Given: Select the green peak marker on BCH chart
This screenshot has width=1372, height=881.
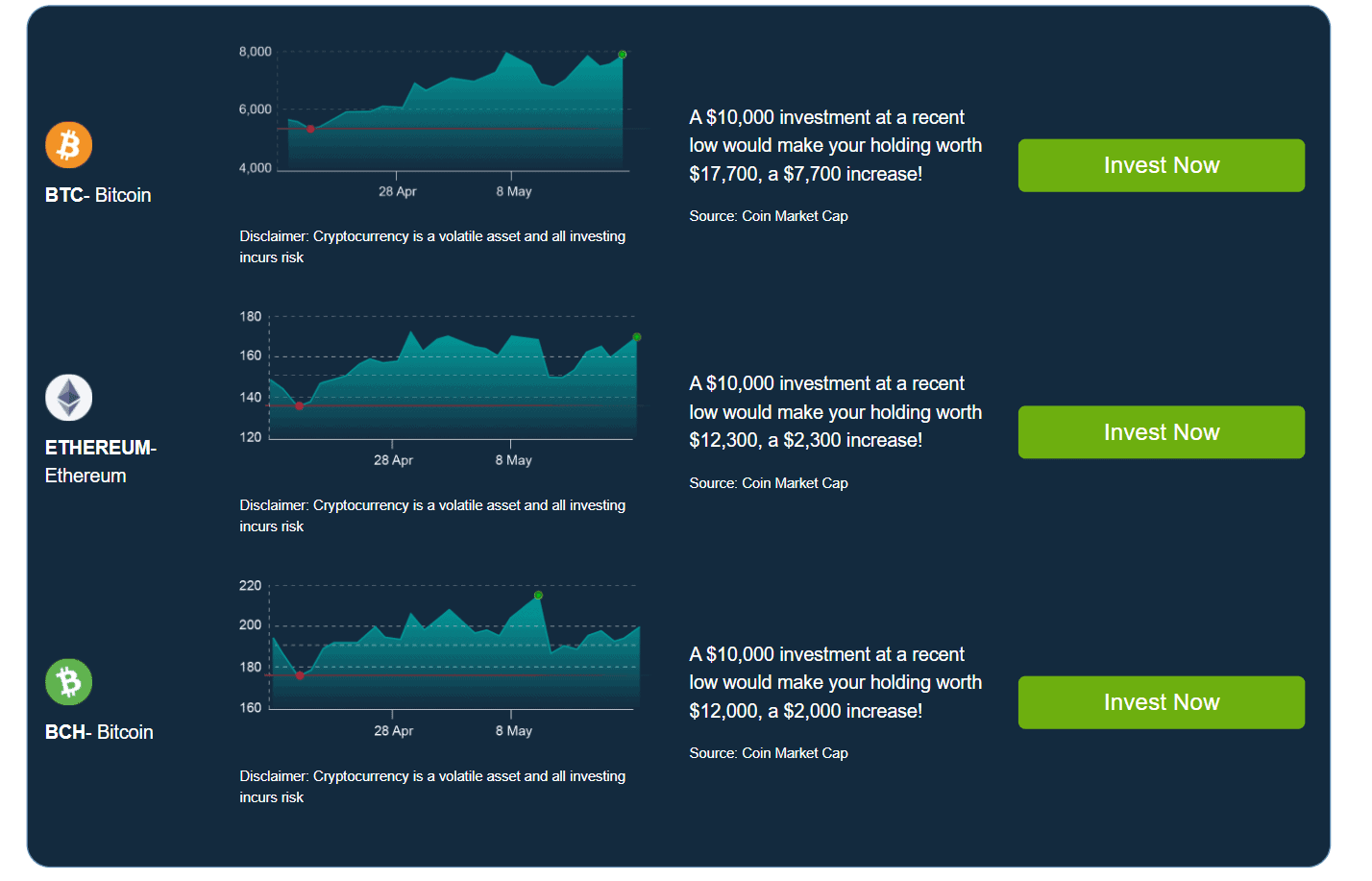Looking at the screenshot, I should click(x=538, y=597).
